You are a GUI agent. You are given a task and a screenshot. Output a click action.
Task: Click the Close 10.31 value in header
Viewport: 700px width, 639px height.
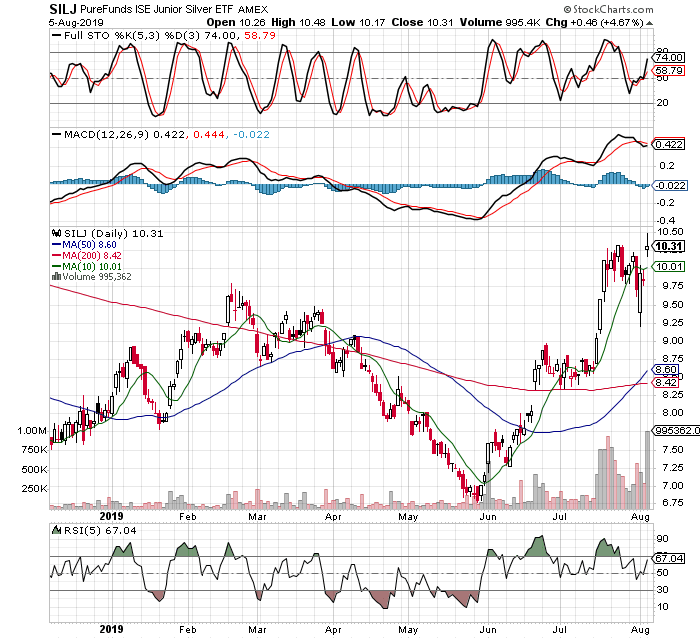422,22
